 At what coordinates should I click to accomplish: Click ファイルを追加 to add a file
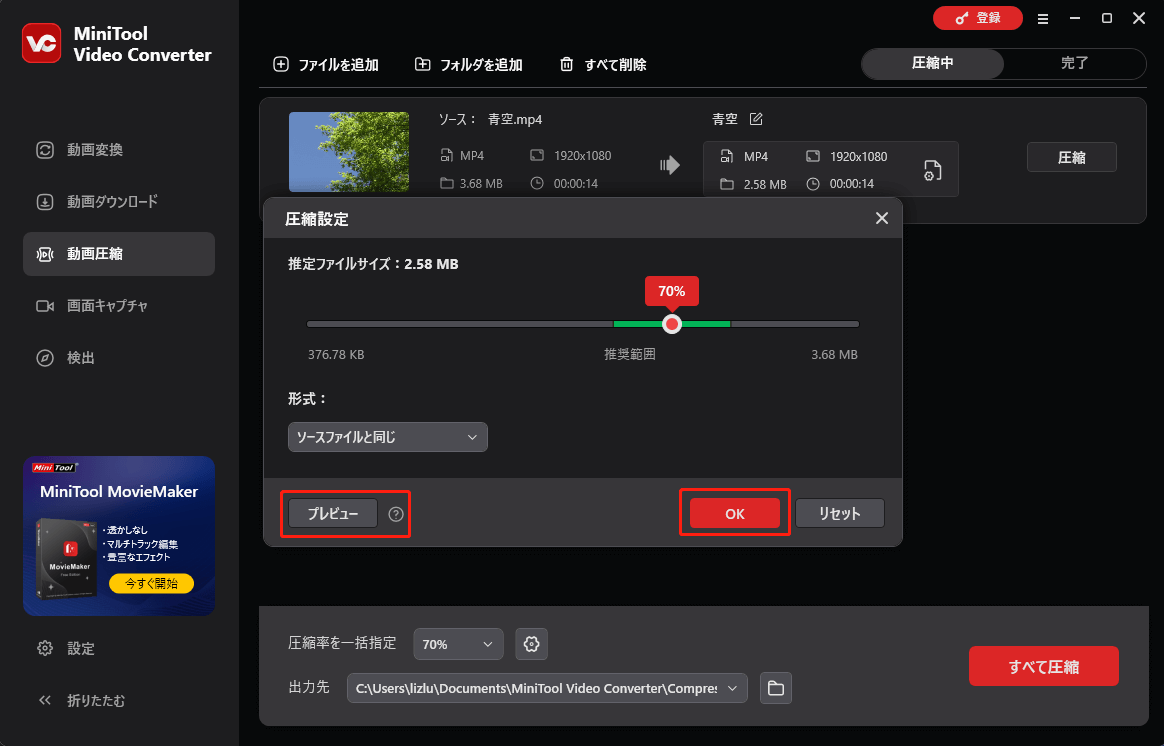(x=326, y=65)
